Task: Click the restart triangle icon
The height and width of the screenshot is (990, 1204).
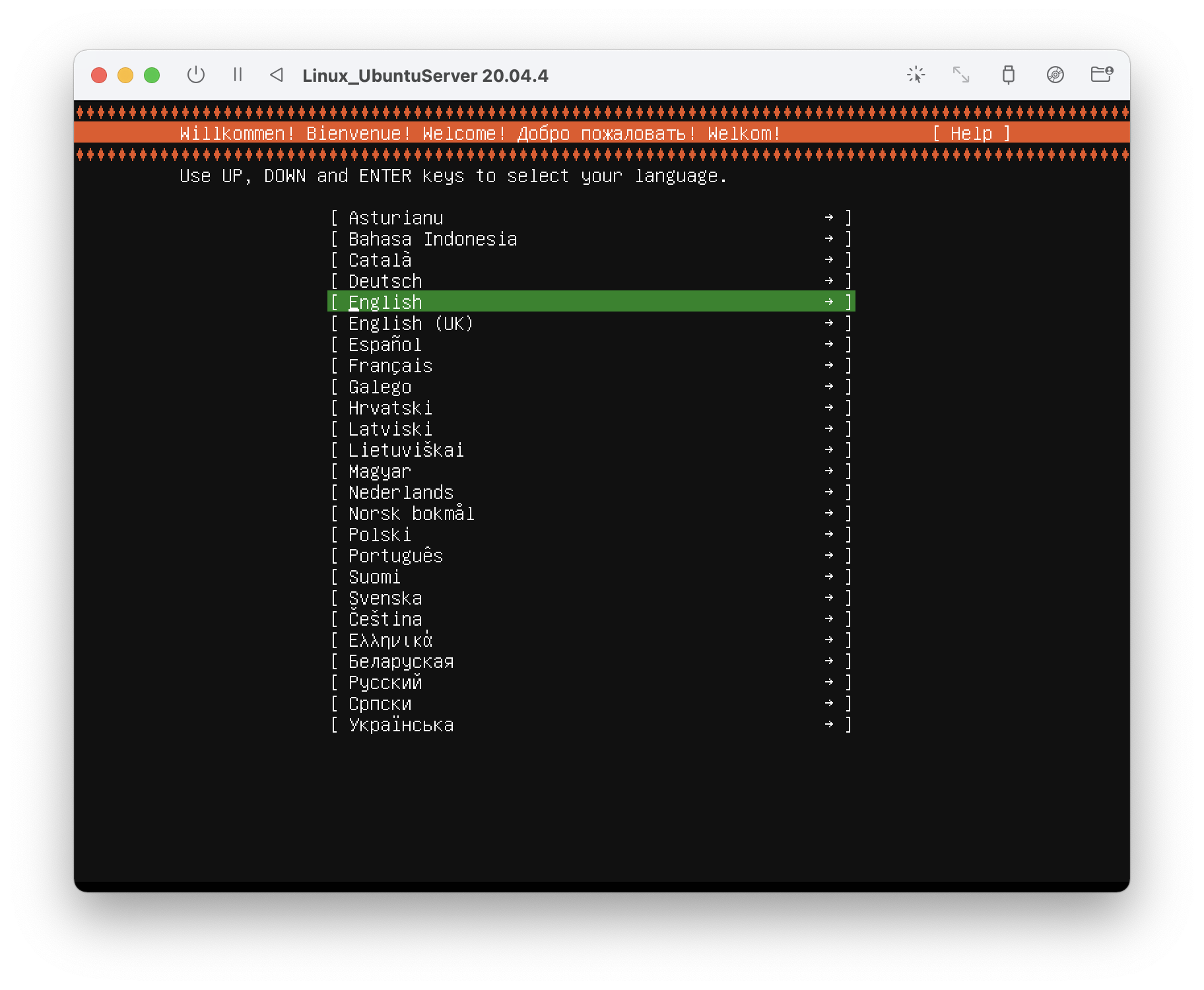Action: (x=277, y=75)
